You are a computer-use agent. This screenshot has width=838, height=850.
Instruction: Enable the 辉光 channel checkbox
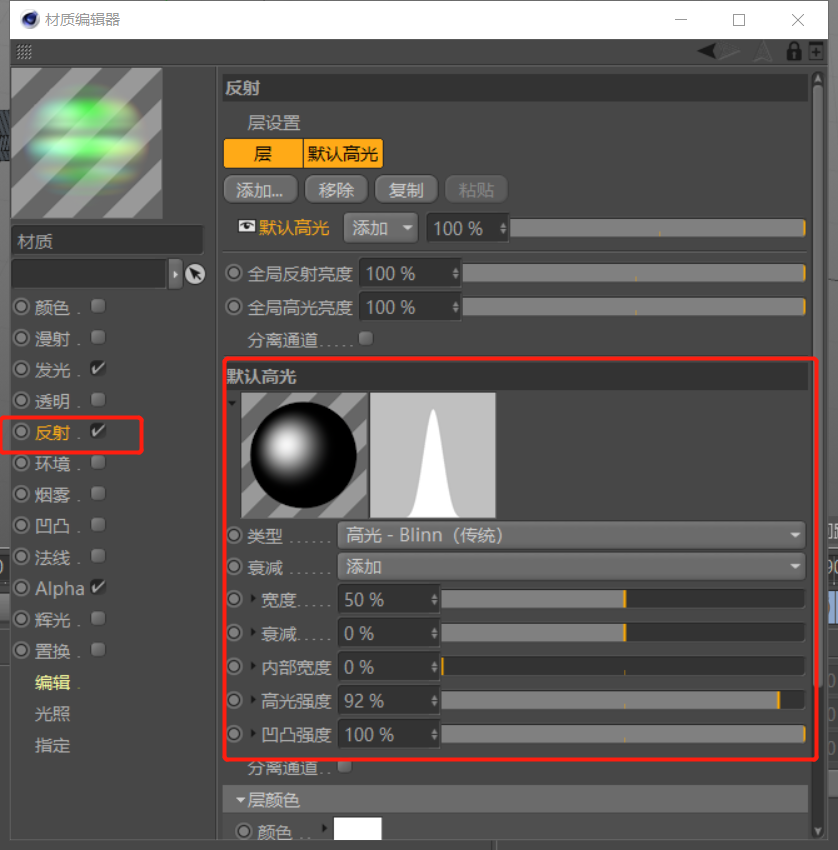[x=98, y=618]
